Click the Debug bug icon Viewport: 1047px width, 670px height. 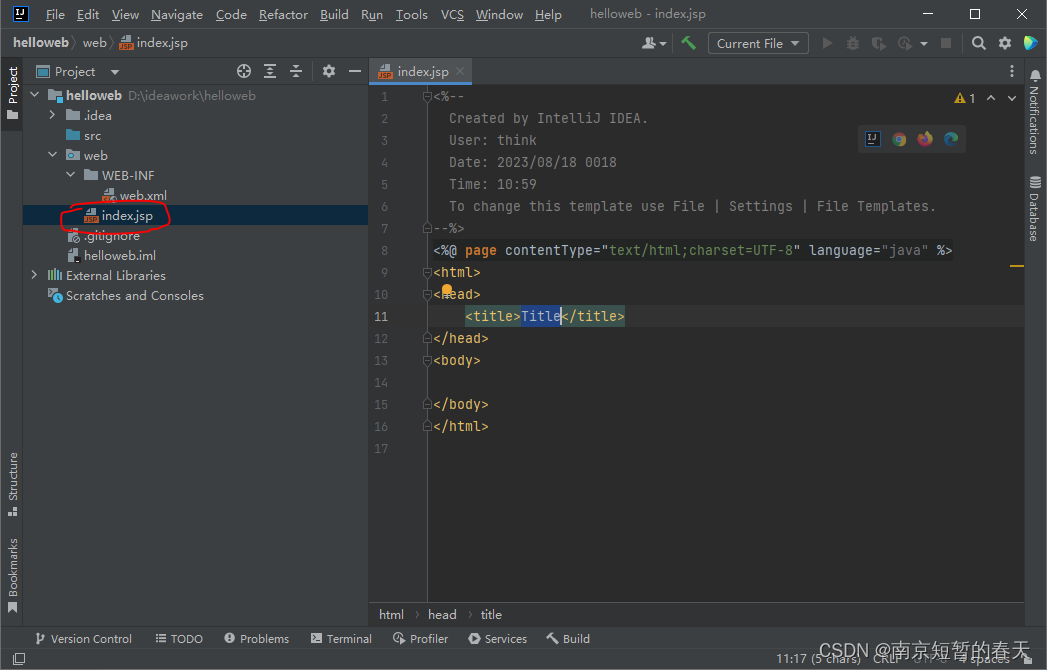point(853,43)
